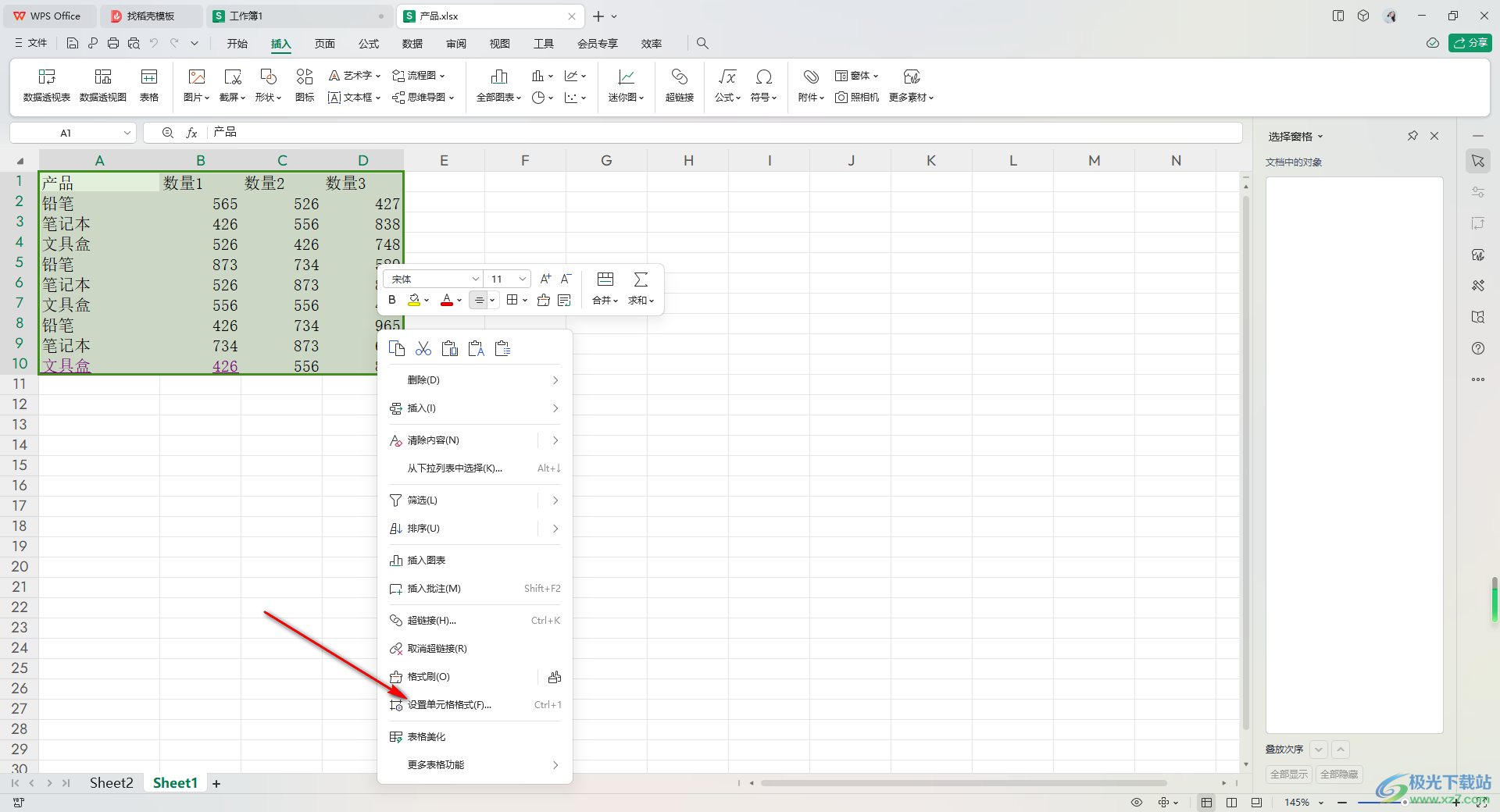Switch to Page Break Preview in the status bar
Image resolution: width=1500 pixels, height=812 pixels.
point(1256,803)
